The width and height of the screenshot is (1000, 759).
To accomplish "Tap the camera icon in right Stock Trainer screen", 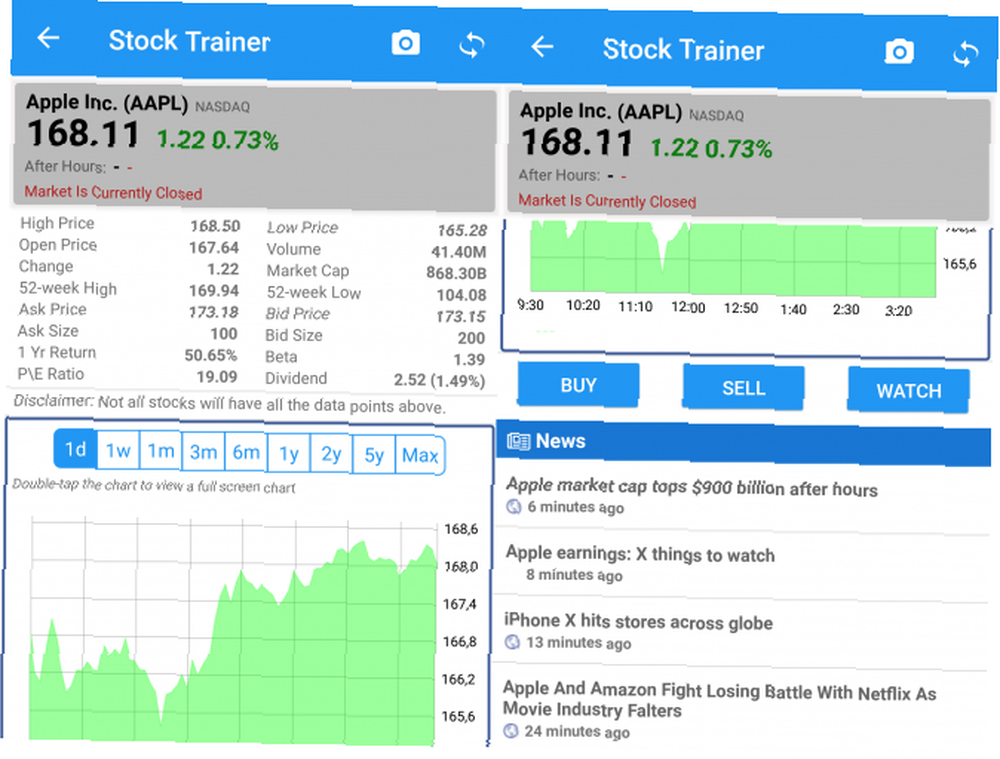I will pos(899,51).
